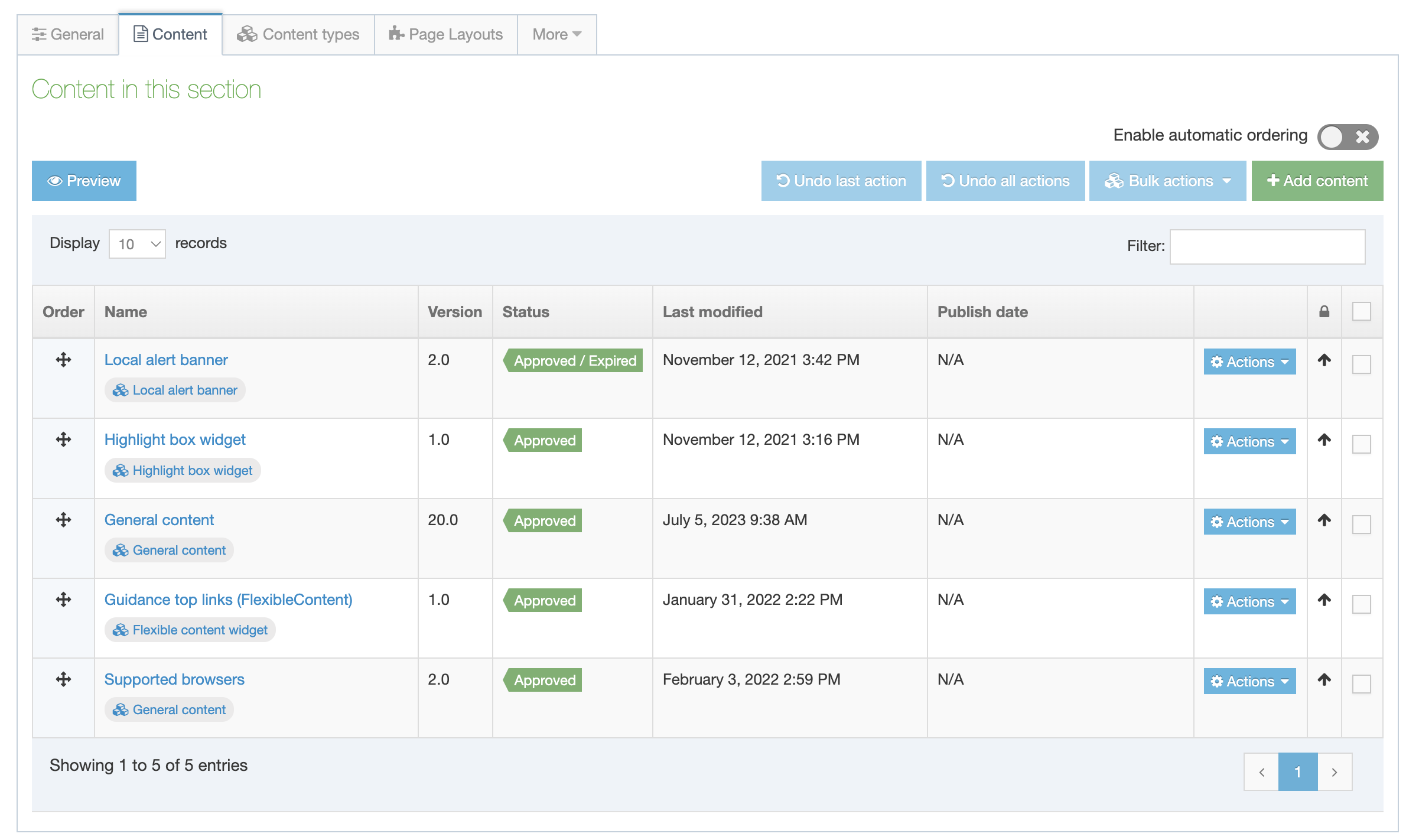Image resolution: width=1406 pixels, height=840 pixels.
Task: Click the Flexible content widget type tag
Action: [190, 630]
